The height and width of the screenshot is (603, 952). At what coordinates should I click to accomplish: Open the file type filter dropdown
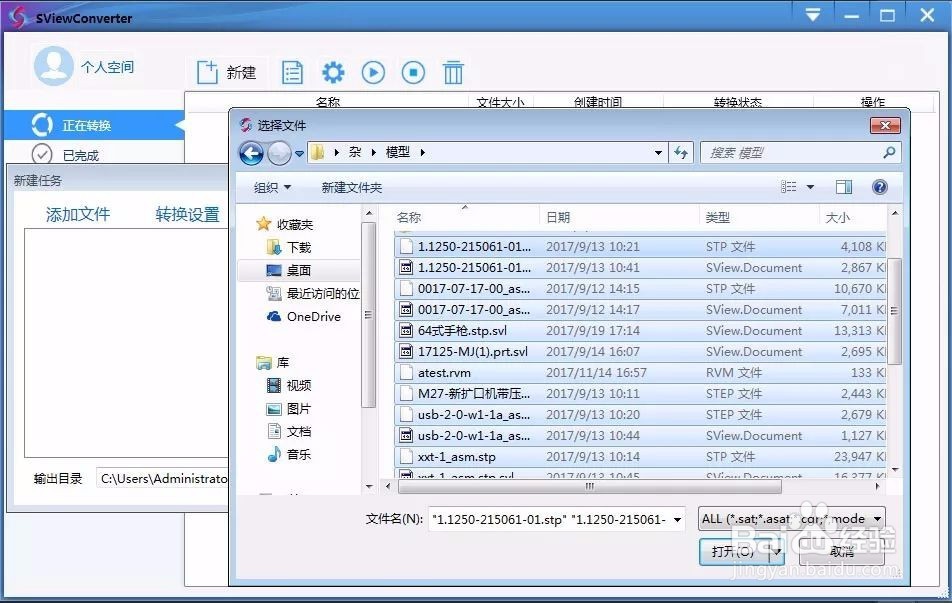pos(874,519)
